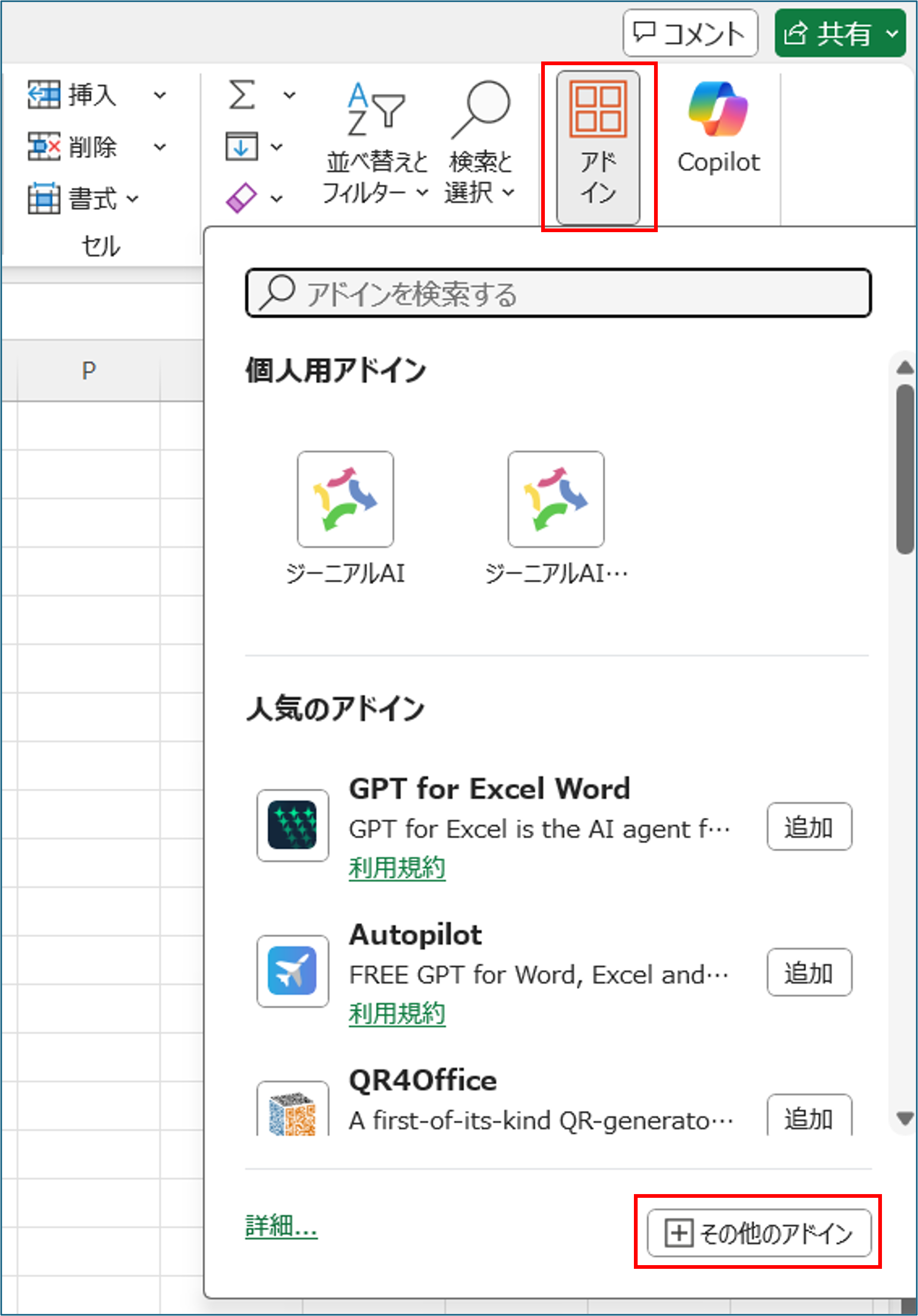Click the GPT for Excel description text
Screen dimensions: 918x1316
click(x=539, y=829)
